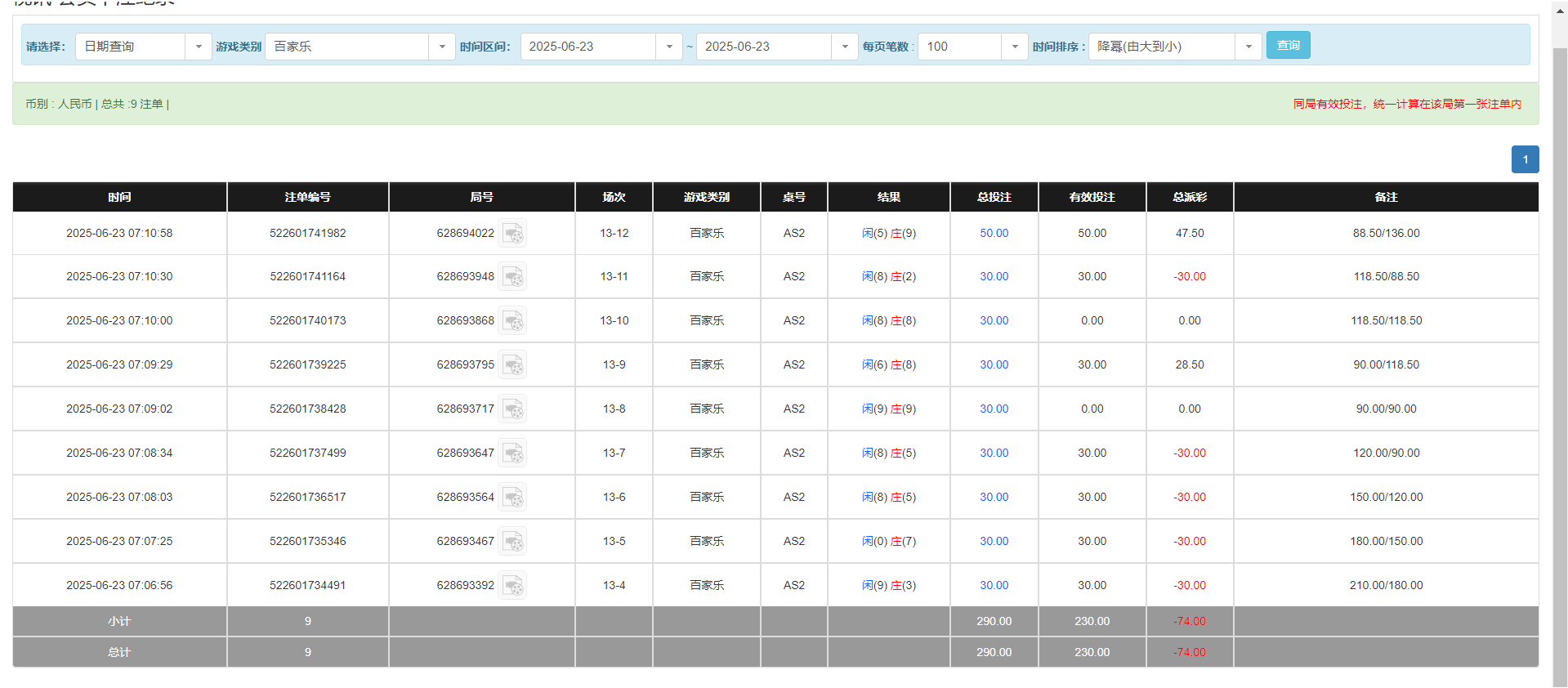Open the 百家乐 game type dropdown
Screen dimensions: 1568x688
point(360,47)
